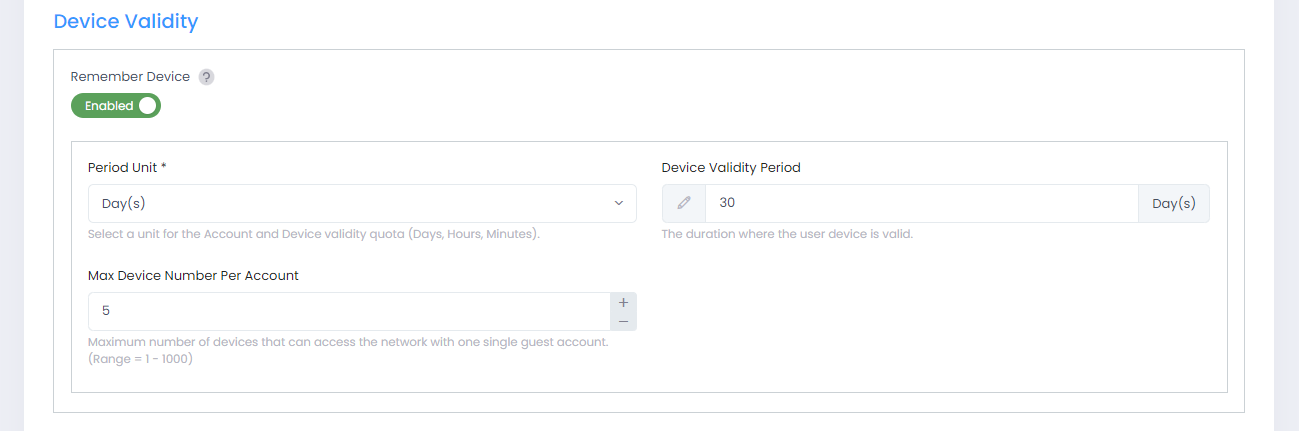
Task: Click the 'Maximum number of devices' helper text
Action: point(348,342)
